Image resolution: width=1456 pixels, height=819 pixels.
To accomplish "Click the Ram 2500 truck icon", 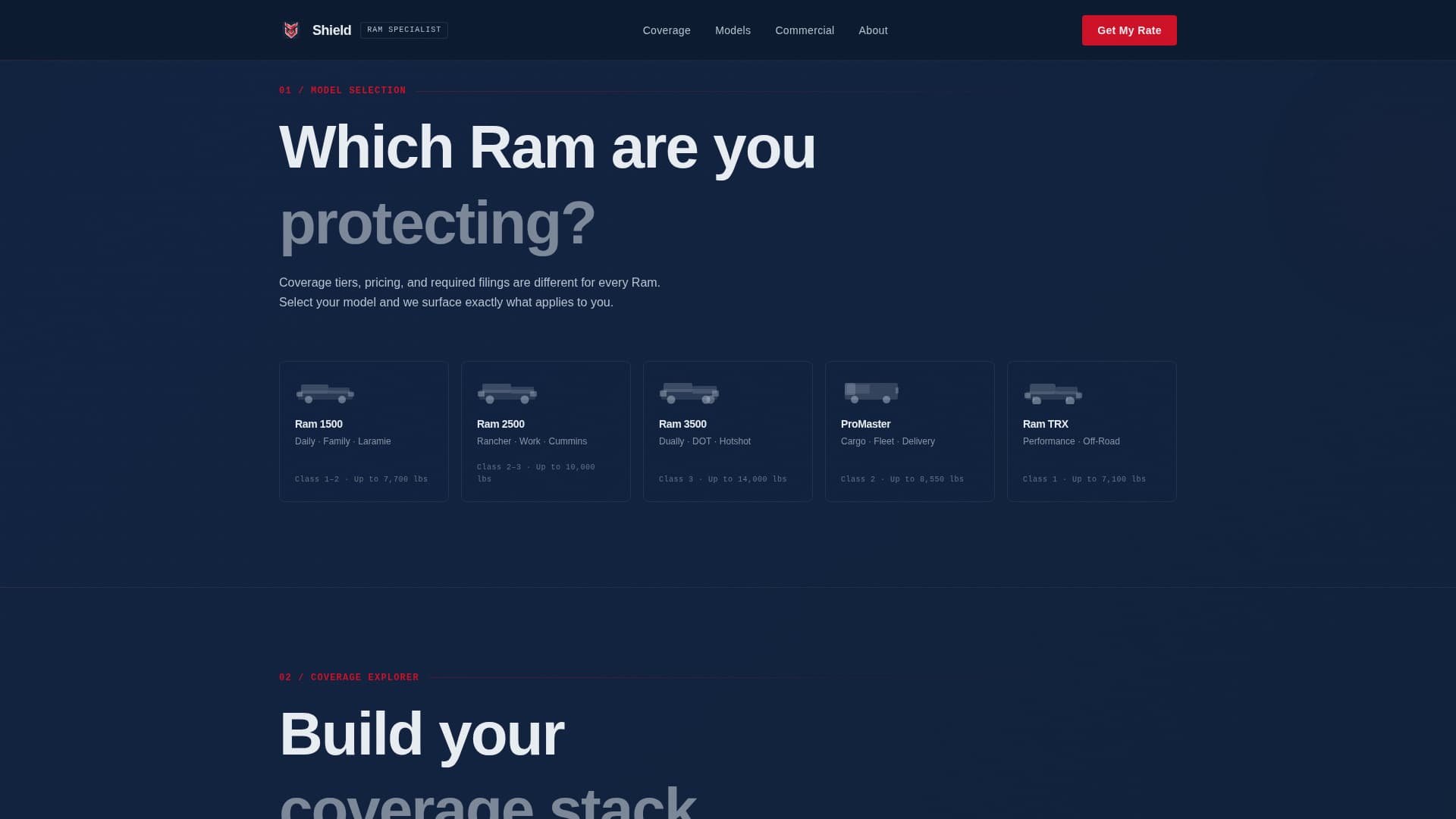I will pos(507,393).
